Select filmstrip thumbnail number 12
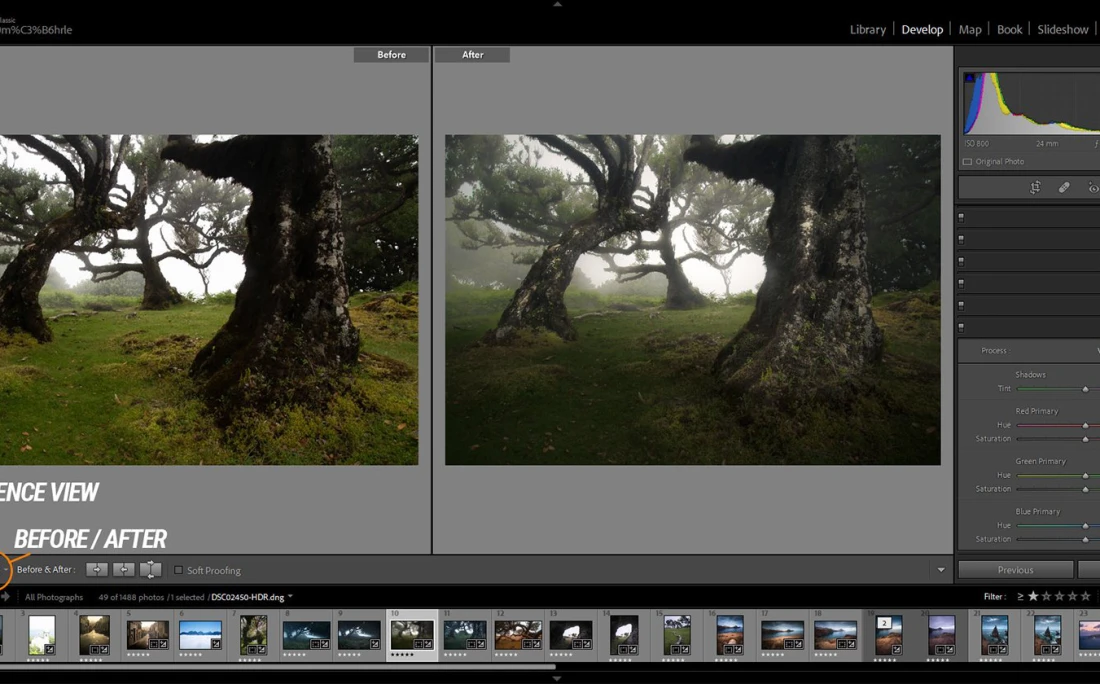 518,634
